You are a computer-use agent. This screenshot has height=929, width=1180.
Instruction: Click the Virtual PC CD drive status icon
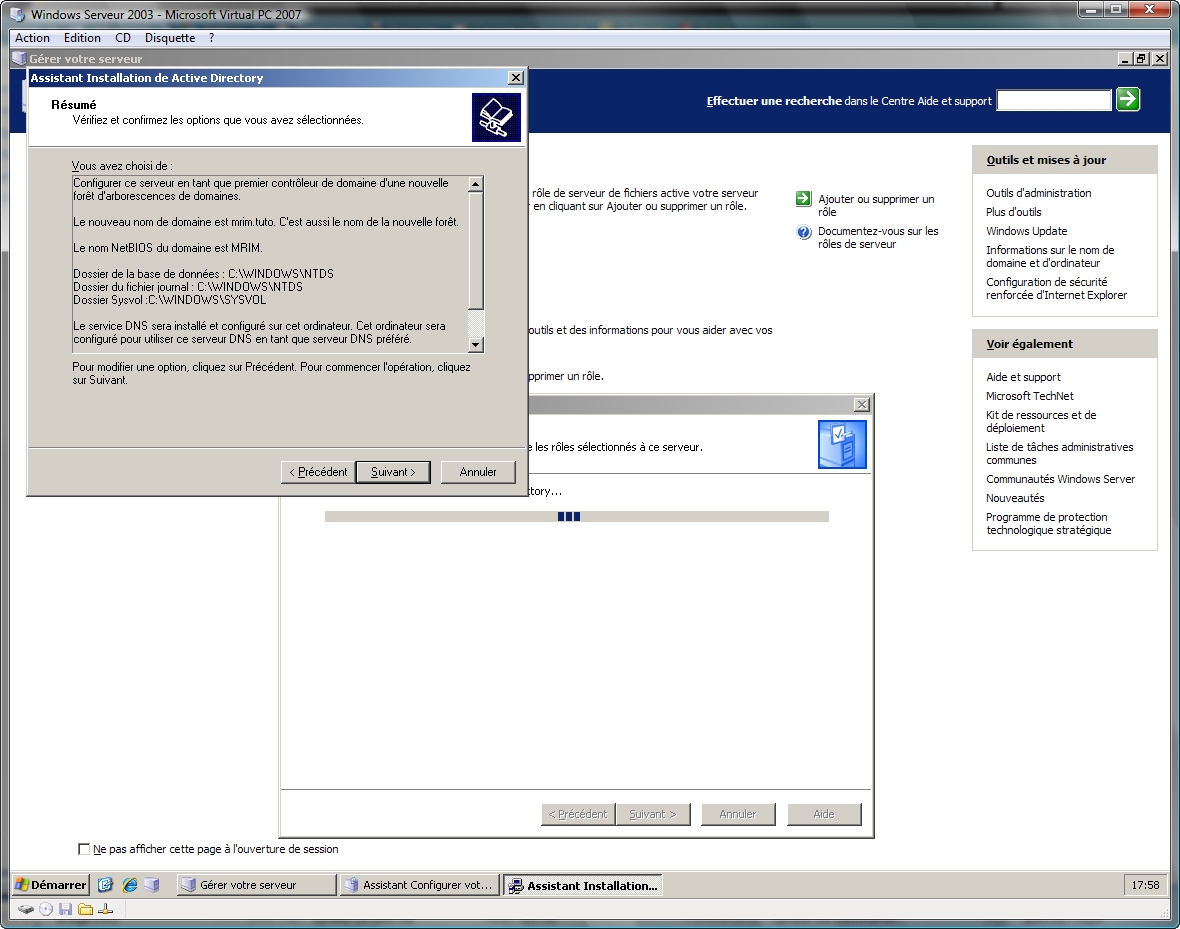coord(46,909)
